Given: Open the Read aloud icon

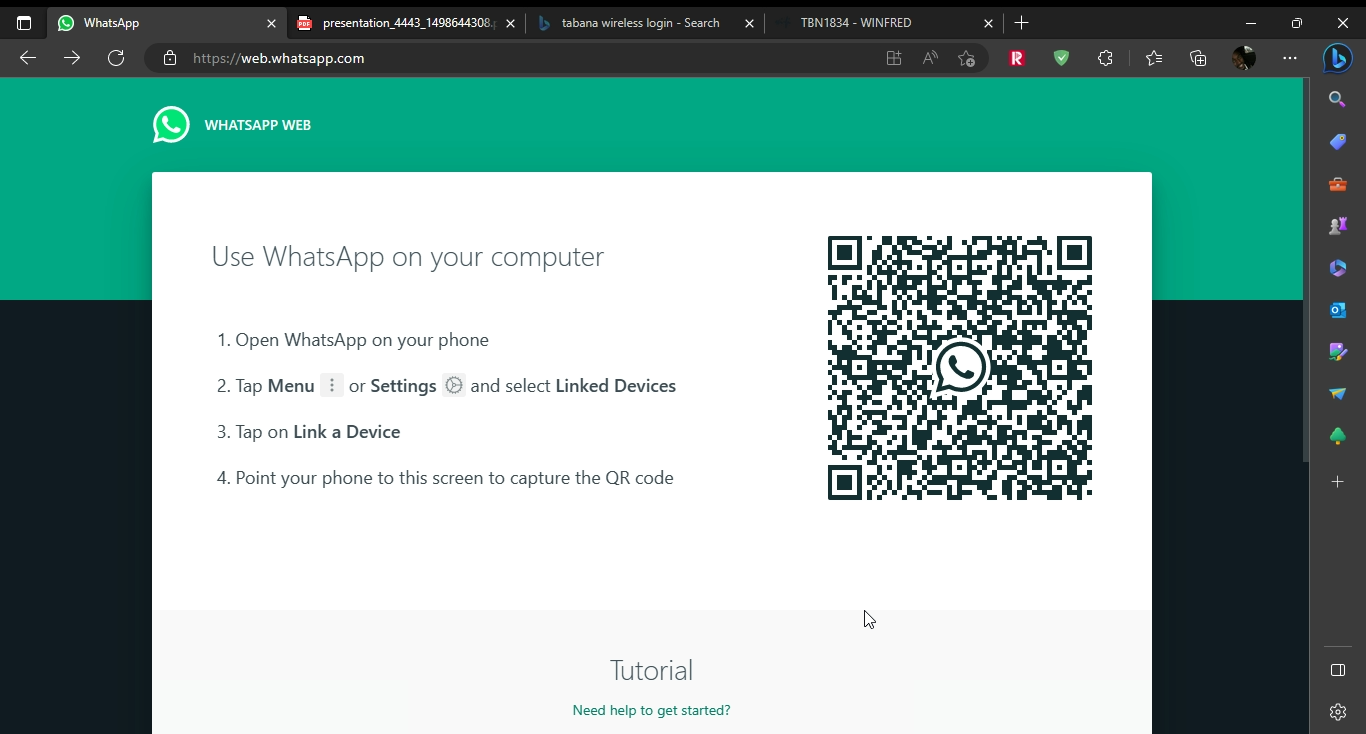Looking at the screenshot, I should tap(930, 58).
